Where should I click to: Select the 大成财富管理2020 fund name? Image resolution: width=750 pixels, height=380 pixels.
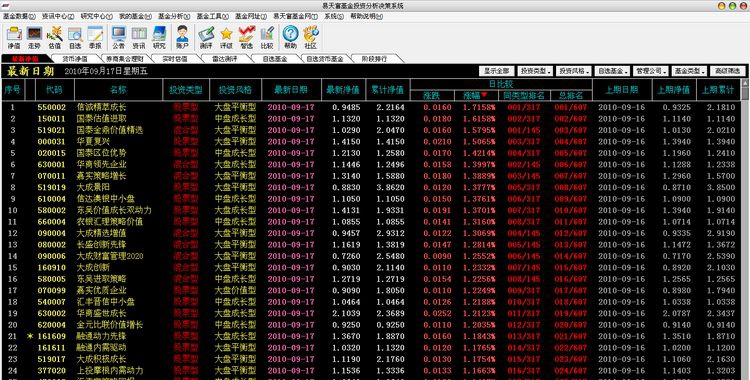point(110,256)
